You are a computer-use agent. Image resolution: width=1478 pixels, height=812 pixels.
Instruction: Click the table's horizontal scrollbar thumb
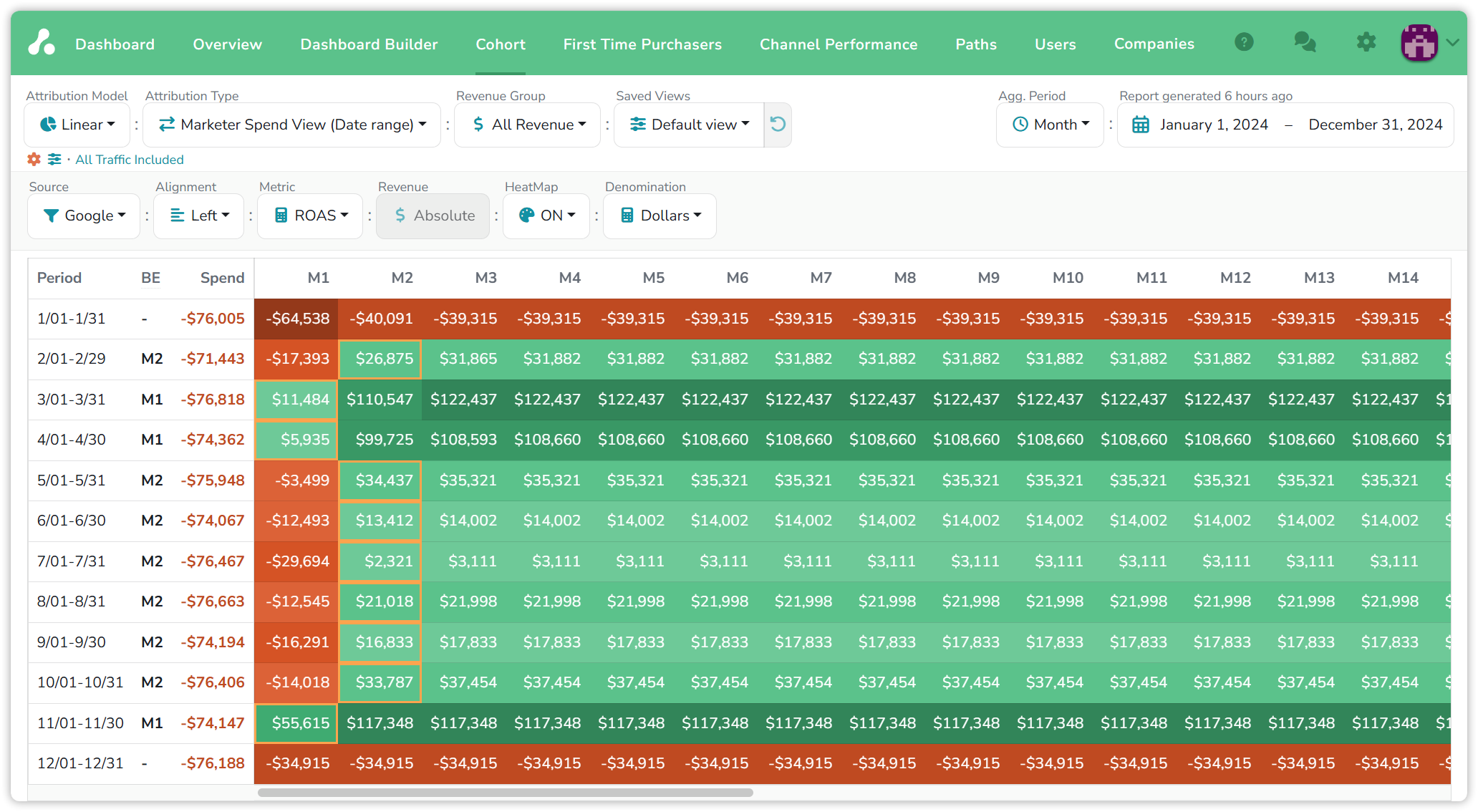(x=506, y=793)
